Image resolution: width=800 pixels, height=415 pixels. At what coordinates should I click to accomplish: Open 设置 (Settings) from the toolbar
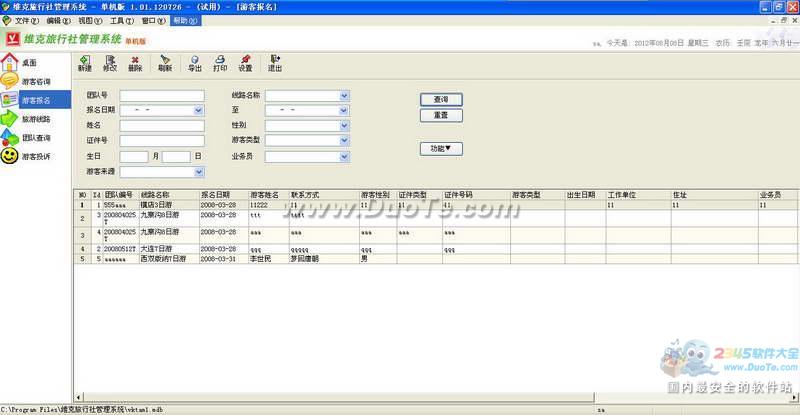[x=245, y=63]
